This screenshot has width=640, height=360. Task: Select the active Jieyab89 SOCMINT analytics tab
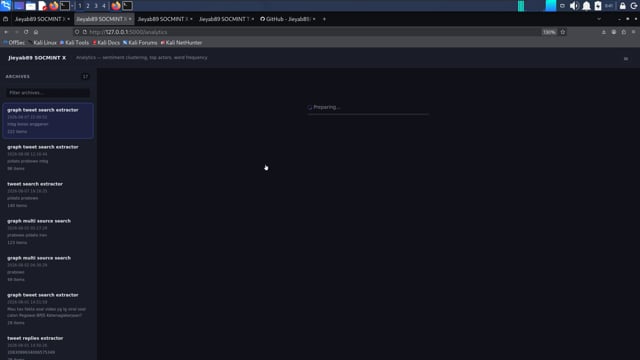(x=104, y=19)
